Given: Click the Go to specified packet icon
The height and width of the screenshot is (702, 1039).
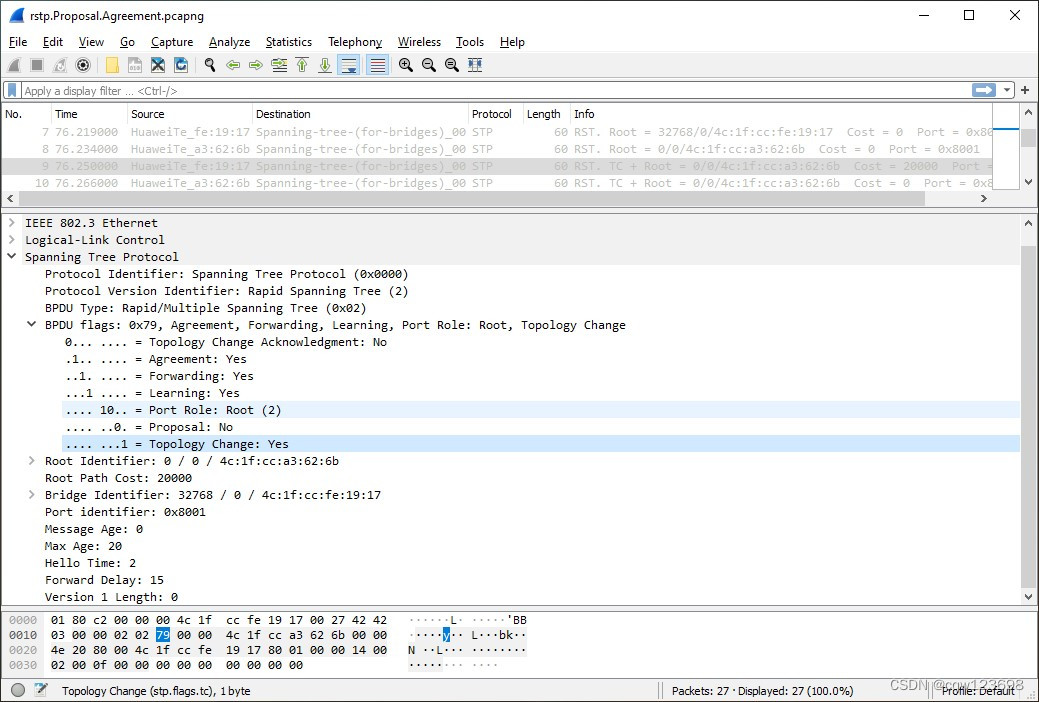Looking at the screenshot, I should (279, 65).
